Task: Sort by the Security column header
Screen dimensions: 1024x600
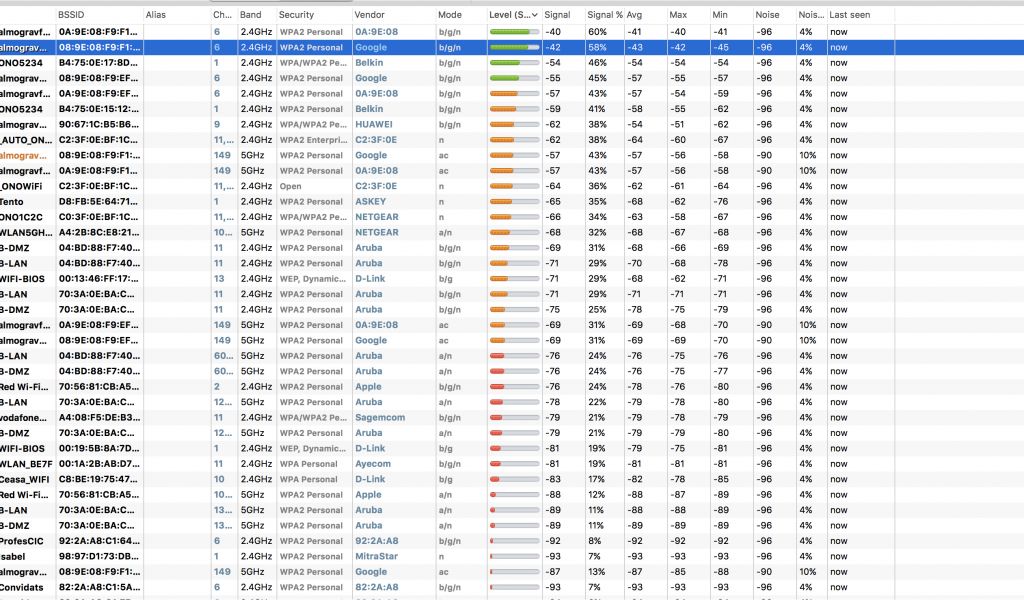Action: click(x=296, y=15)
